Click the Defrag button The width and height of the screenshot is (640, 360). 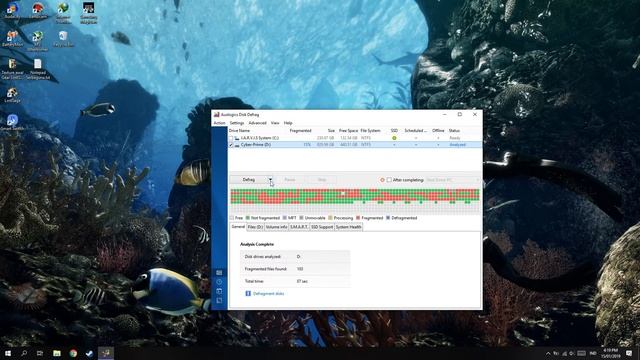click(x=249, y=180)
